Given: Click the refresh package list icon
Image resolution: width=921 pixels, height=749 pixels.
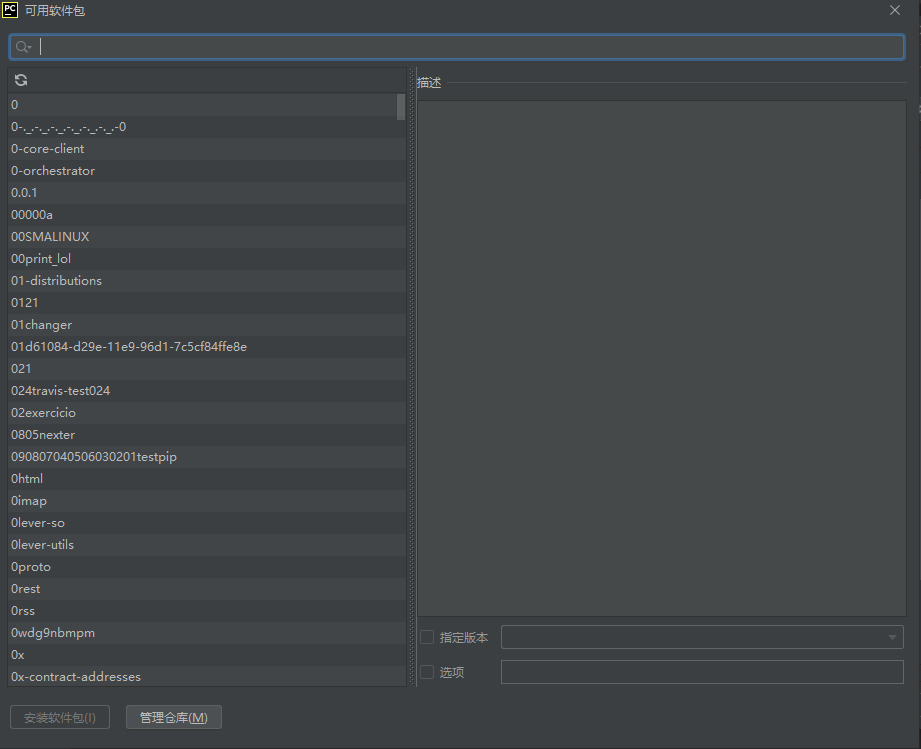Looking at the screenshot, I should (x=21, y=80).
